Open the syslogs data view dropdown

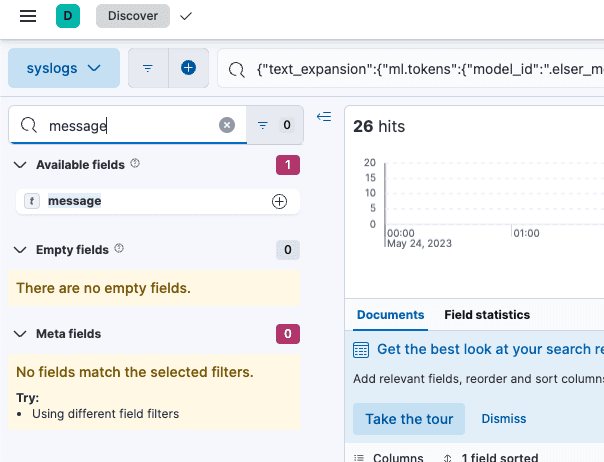point(64,68)
